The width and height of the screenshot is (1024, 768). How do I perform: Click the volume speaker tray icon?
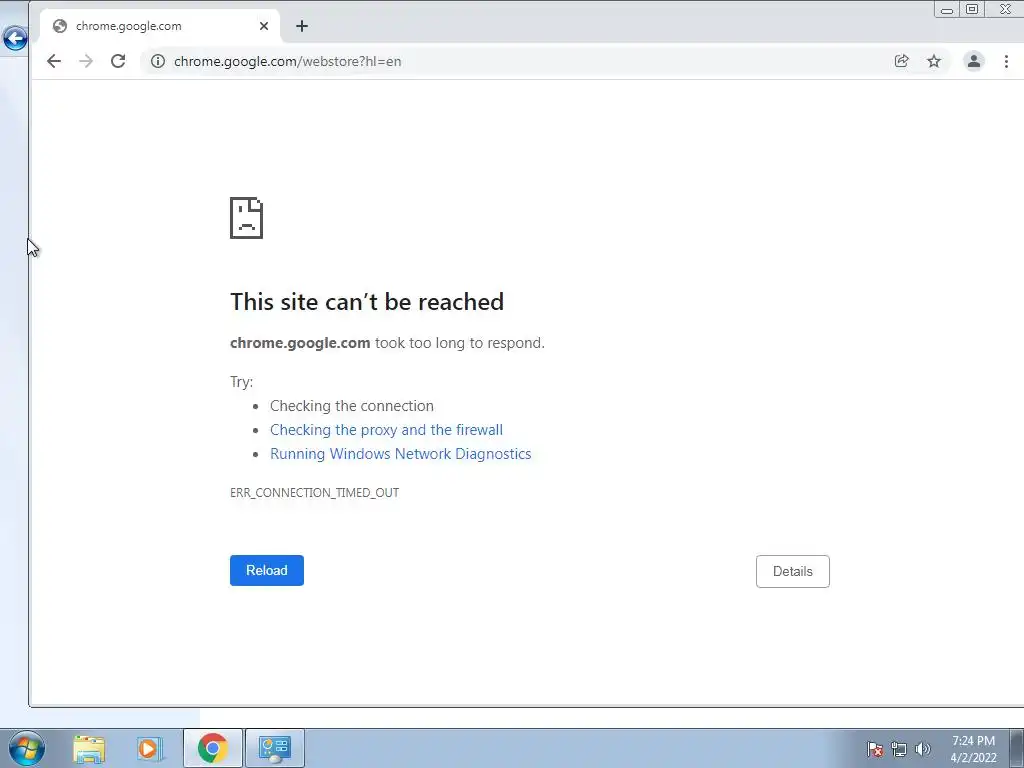click(x=923, y=750)
